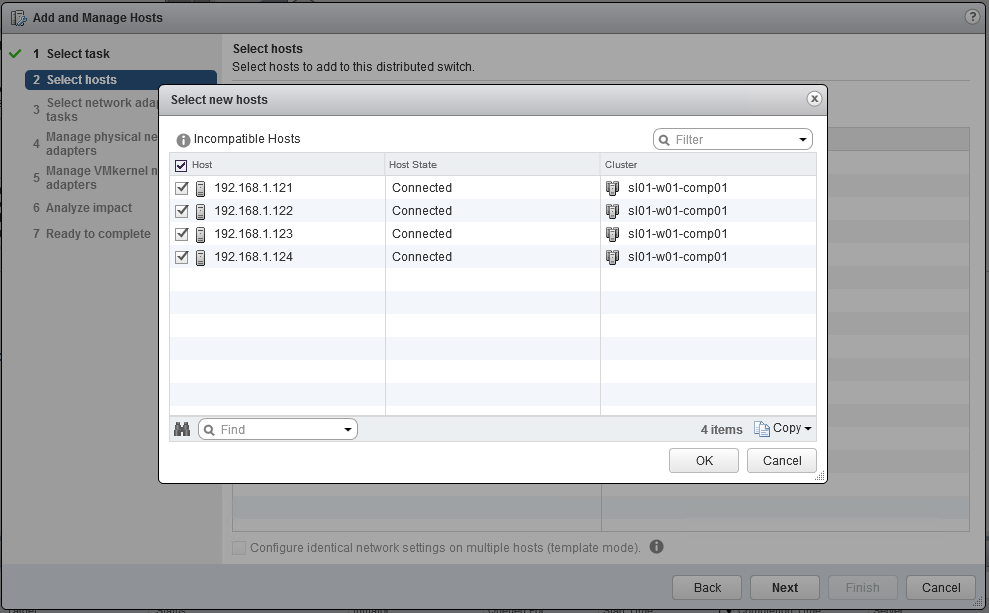Click the wizard Back button

click(707, 587)
